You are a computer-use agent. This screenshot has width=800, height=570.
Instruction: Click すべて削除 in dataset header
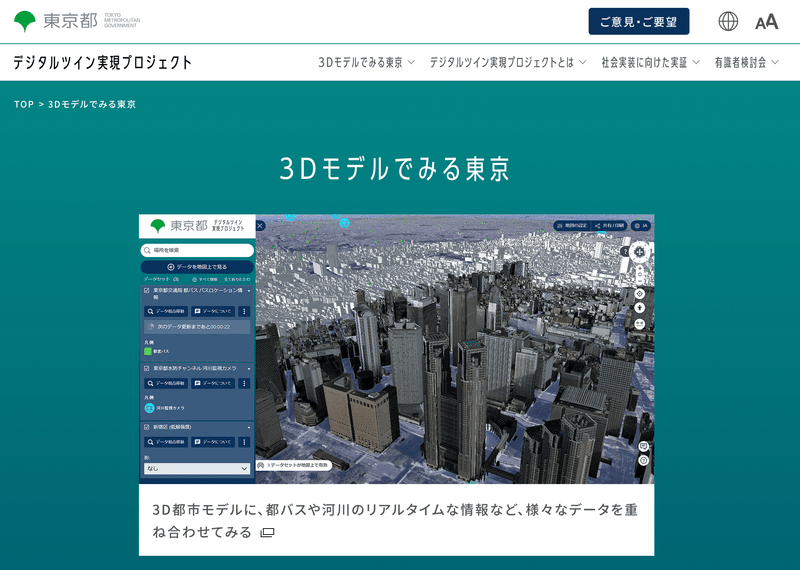click(205, 280)
